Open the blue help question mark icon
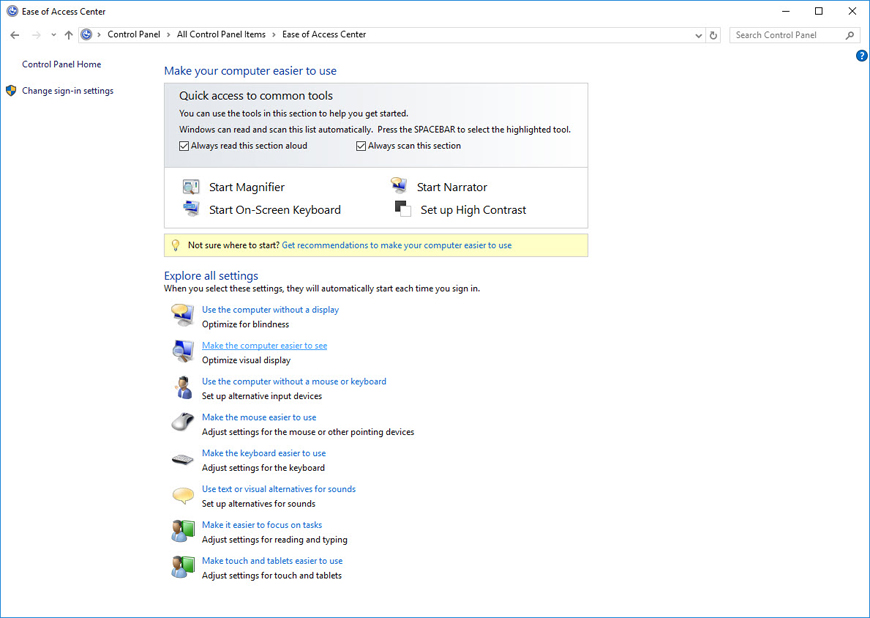This screenshot has height=618, width=870. coord(861,56)
